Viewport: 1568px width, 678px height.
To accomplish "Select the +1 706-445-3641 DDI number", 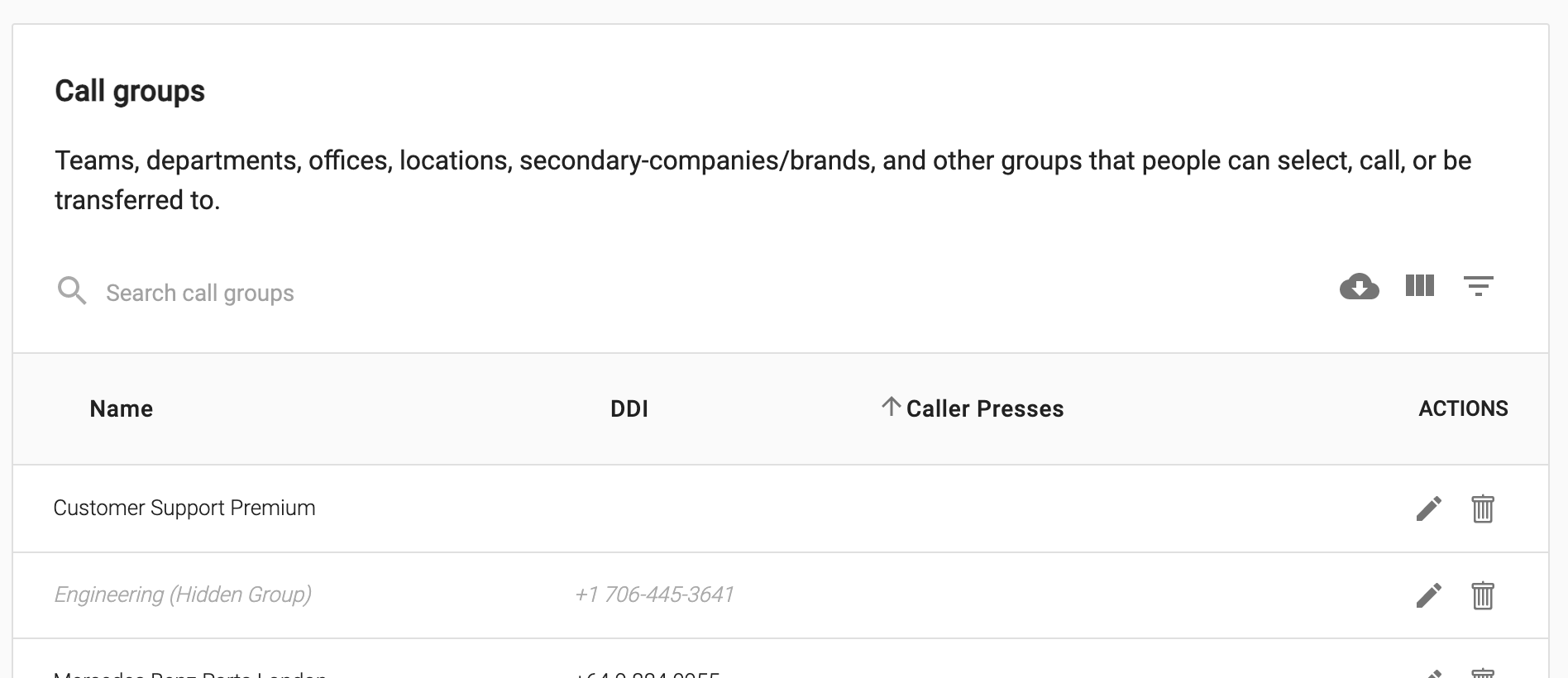I will click(x=654, y=594).
